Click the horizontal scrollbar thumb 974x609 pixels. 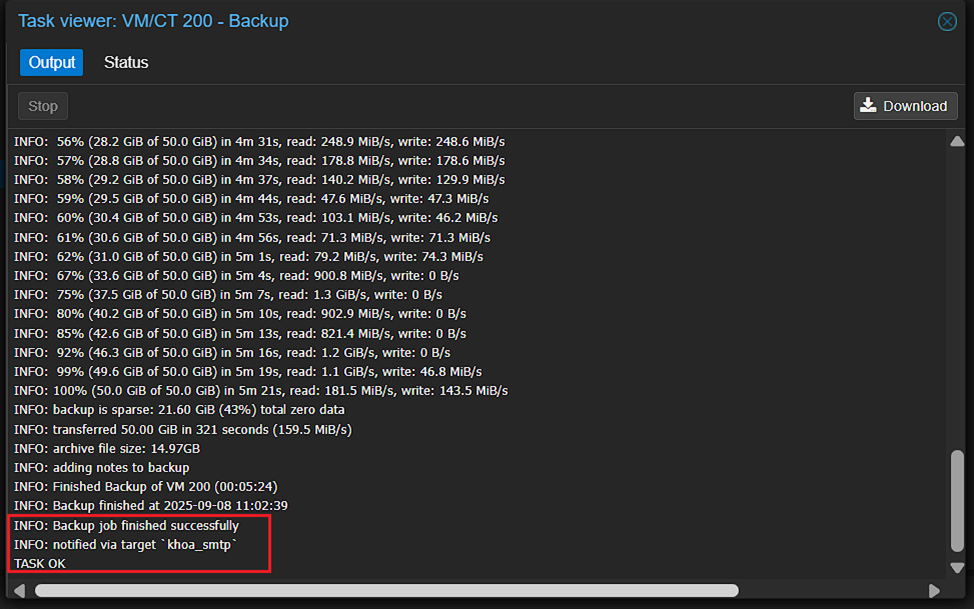[x=386, y=591]
